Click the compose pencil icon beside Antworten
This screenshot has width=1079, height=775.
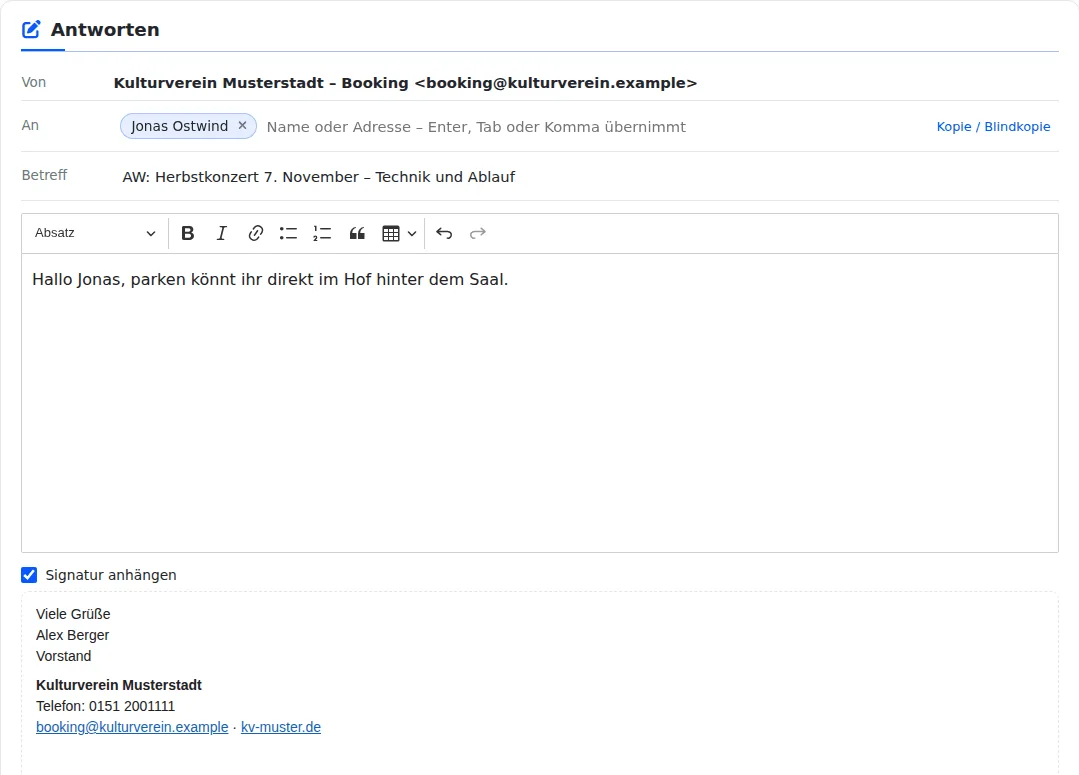tap(31, 30)
